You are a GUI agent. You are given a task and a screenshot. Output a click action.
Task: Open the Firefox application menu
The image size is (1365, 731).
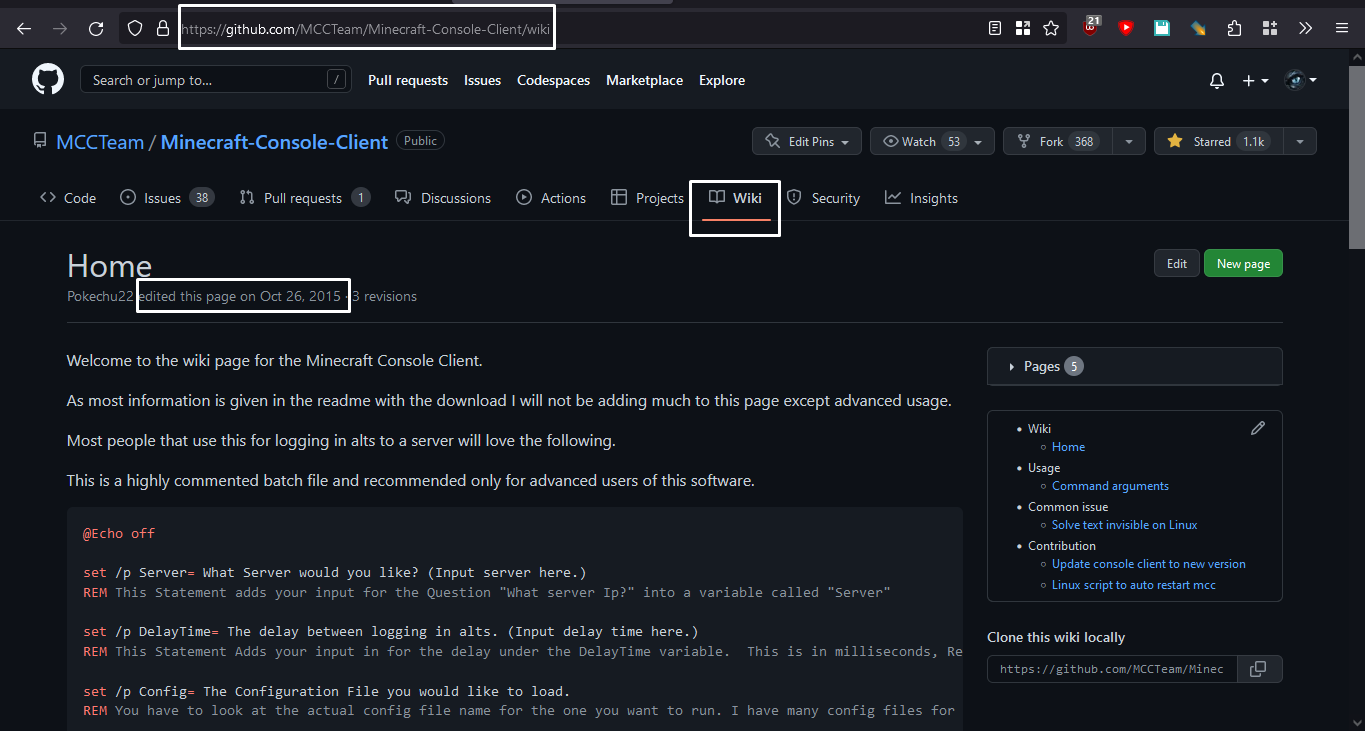[1341, 28]
